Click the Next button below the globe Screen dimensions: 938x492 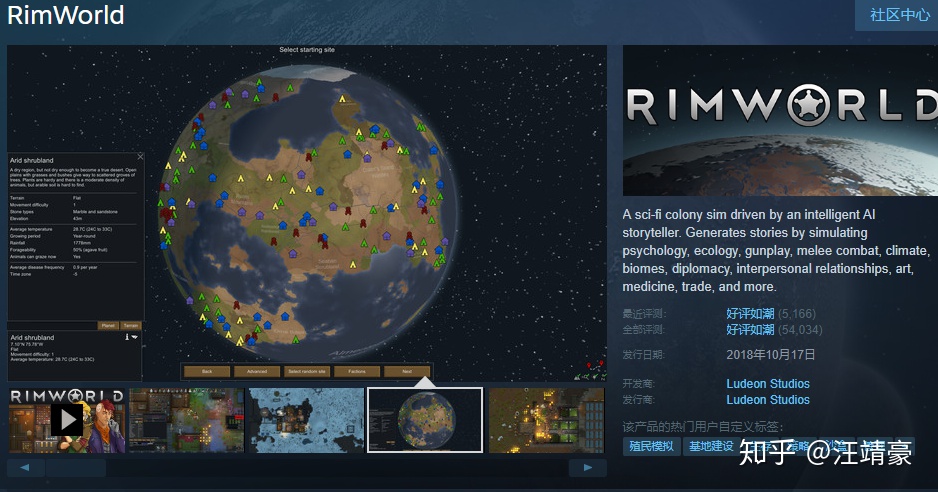[407, 371]
